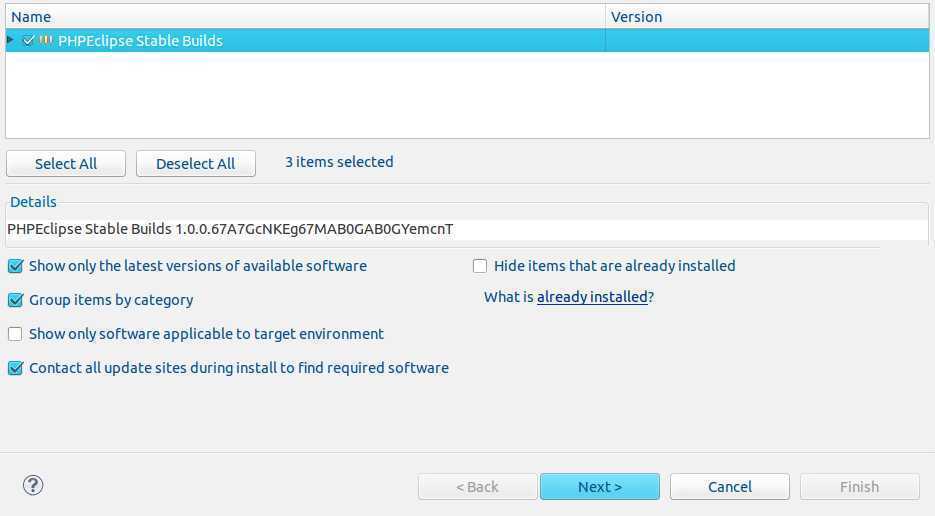Uncheck the PHPEclipse Stable Builds checkbox
The width and height of the screenshot is (935, 516).
tap(28, 41)
